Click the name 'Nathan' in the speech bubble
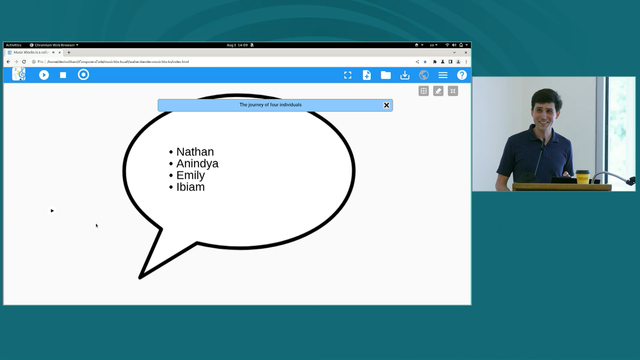640x360 pixels. tap(195, 152)
